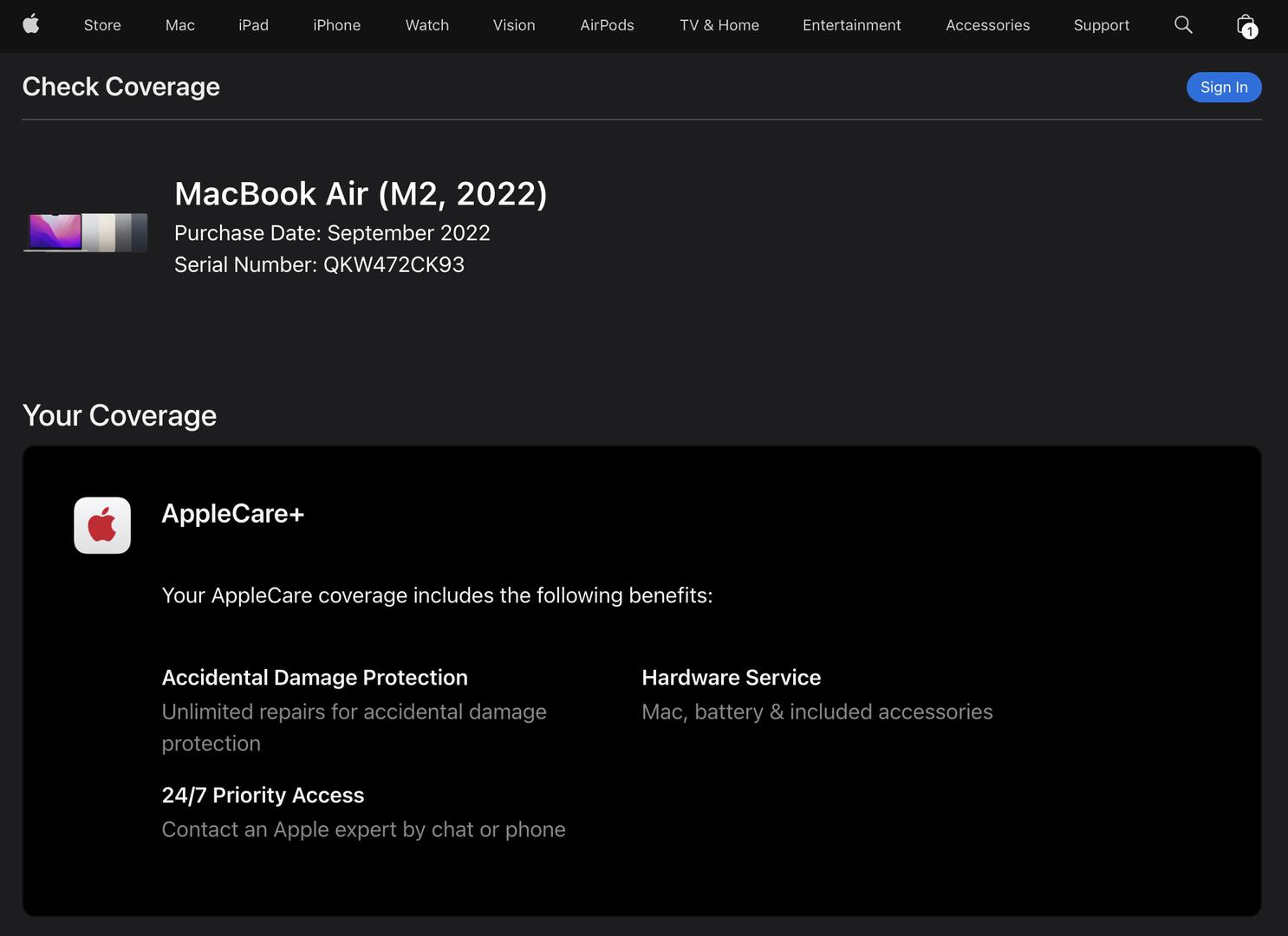The width and height of the screenshot is (1288, 936).
Task: Open the shopping bag icon
Action: coord(1246,25)
